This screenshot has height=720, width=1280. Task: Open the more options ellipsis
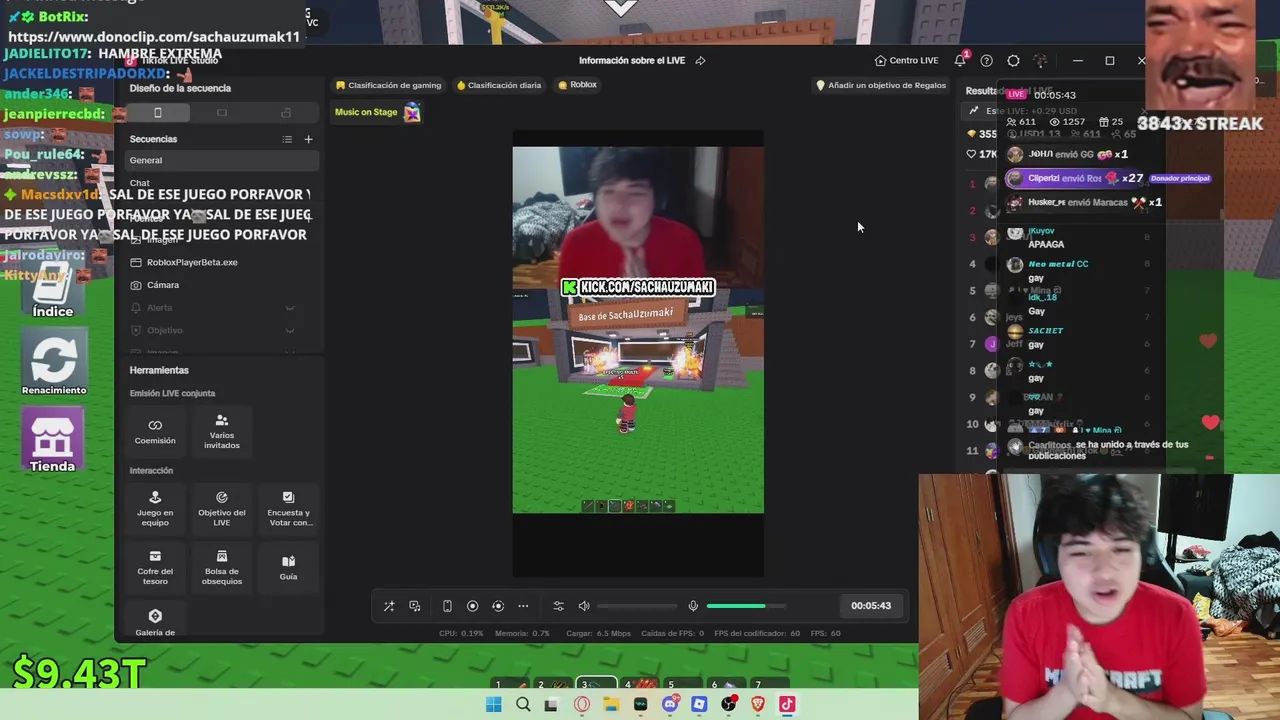[523, 606]
